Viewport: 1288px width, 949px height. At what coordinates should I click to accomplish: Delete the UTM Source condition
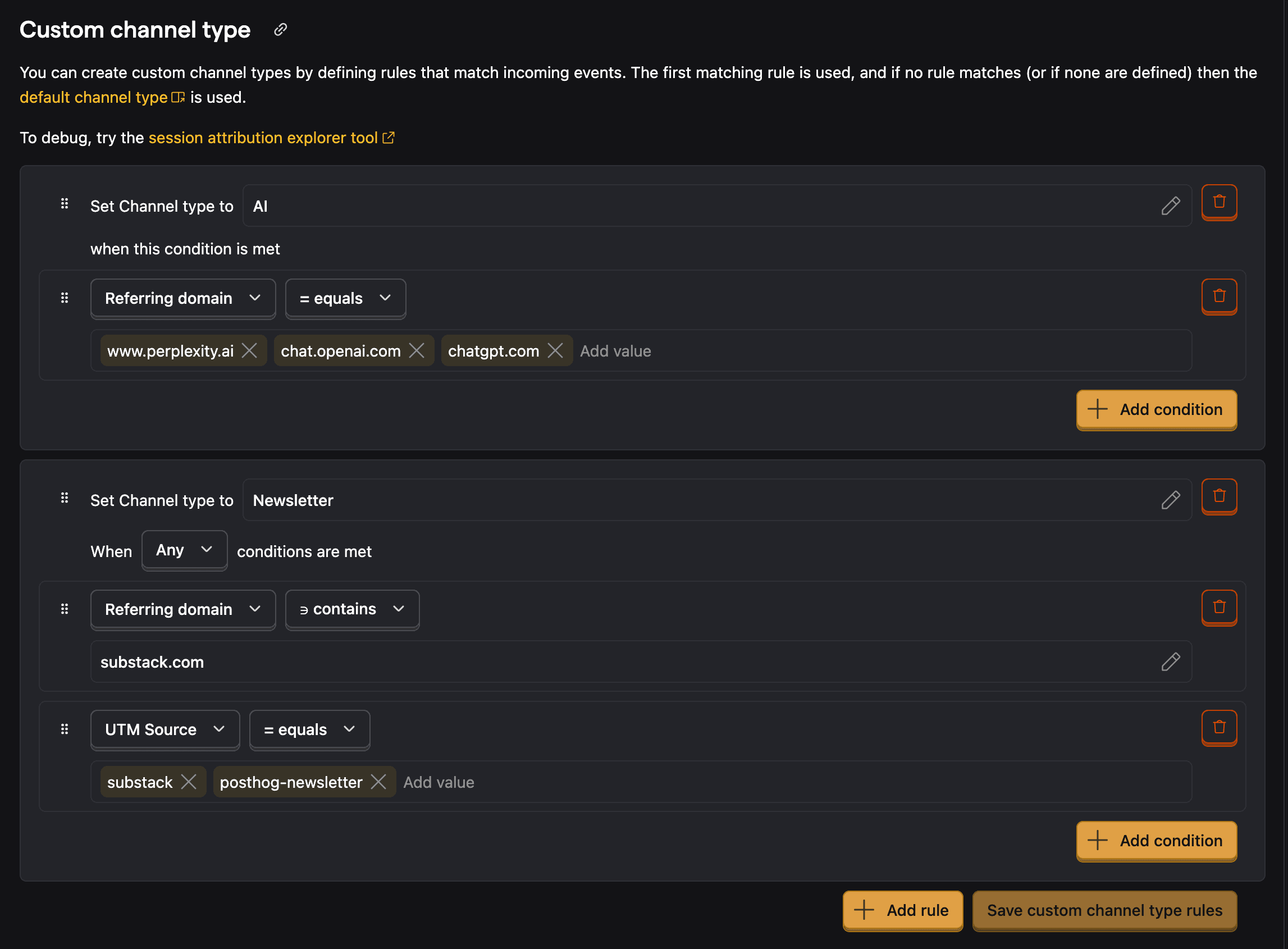(x=1218, y=728)
